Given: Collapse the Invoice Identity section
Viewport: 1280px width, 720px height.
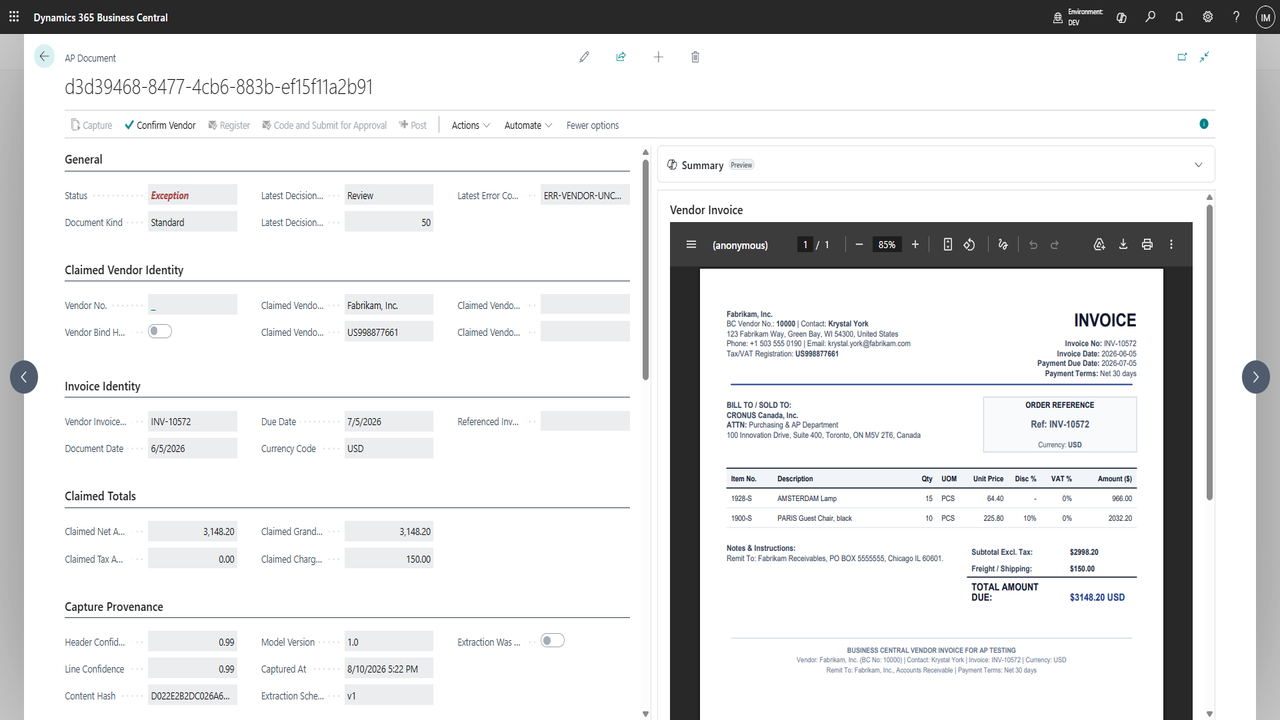Looking at the screenshot, I should click(102, 386).
